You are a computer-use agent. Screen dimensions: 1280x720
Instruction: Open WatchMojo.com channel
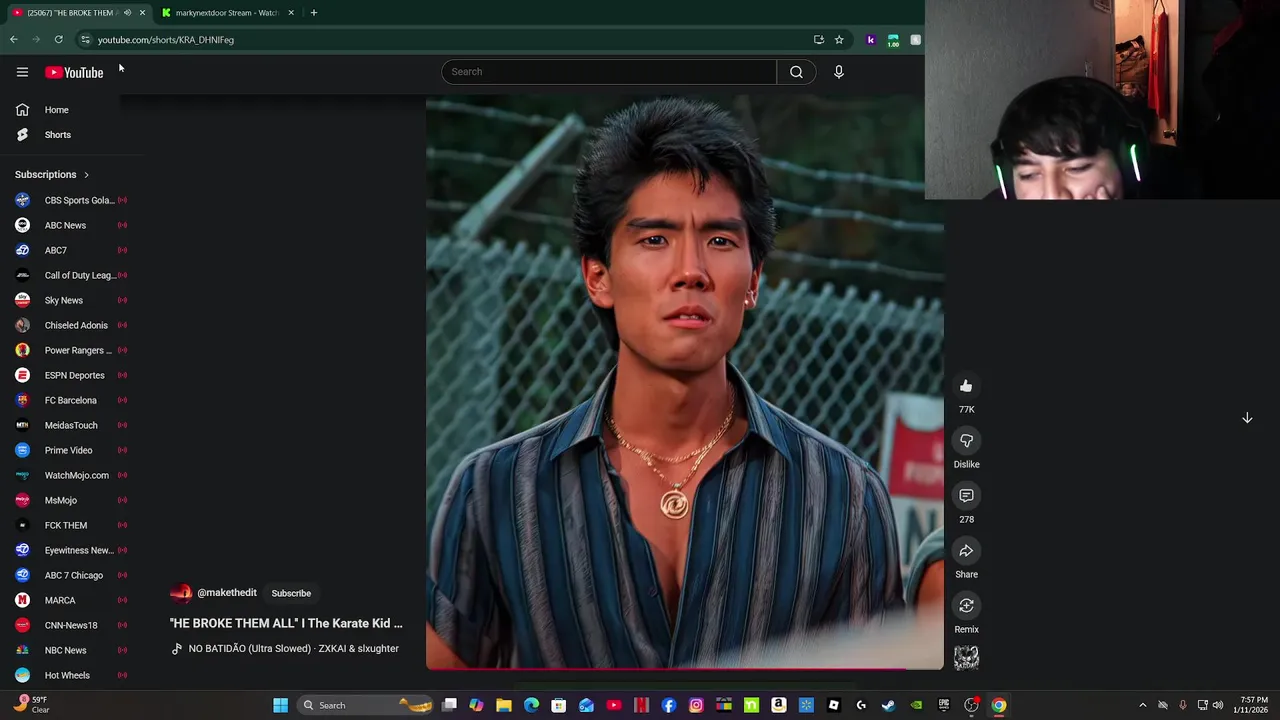coord(70,475)
